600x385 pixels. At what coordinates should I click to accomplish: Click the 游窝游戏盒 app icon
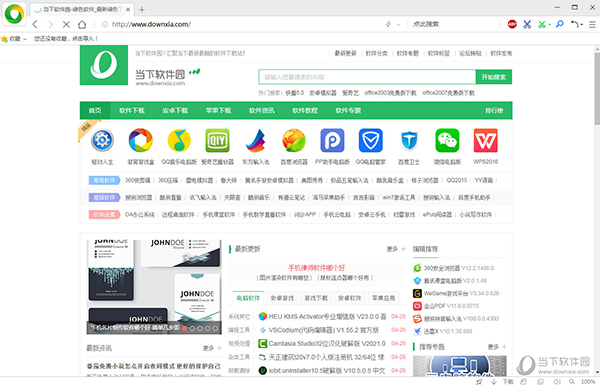click(x=140, y=140)
